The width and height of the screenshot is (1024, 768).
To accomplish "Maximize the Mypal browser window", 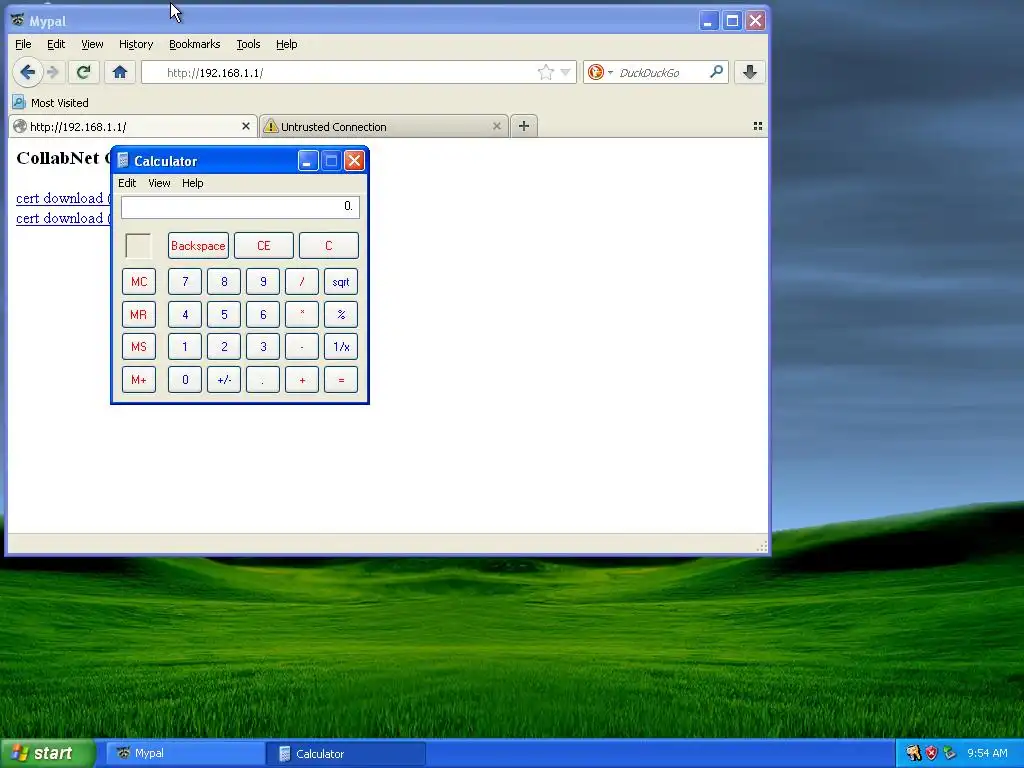I will [732, 21].
